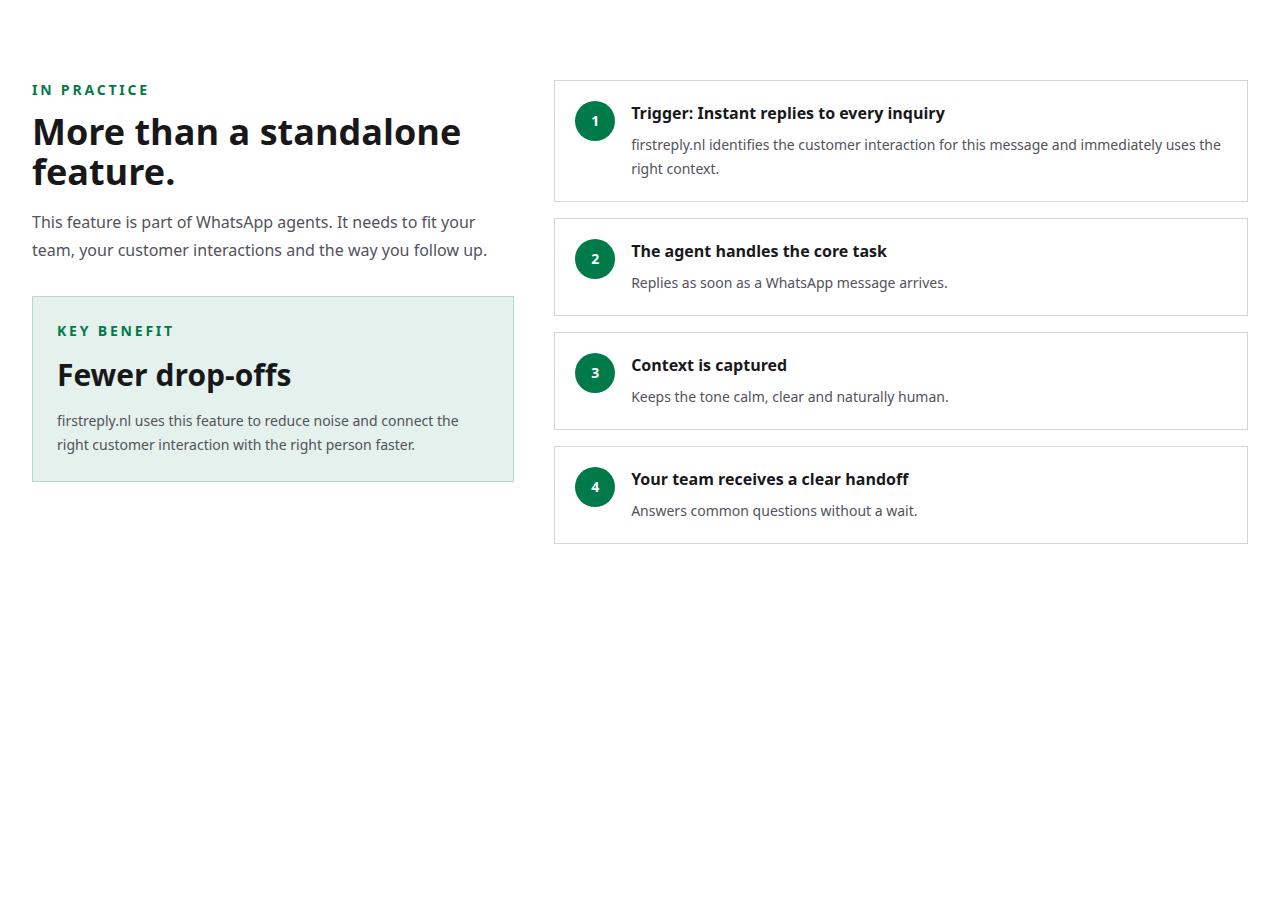Select 'The agent handles the core task' heading

tap(759, 251)
